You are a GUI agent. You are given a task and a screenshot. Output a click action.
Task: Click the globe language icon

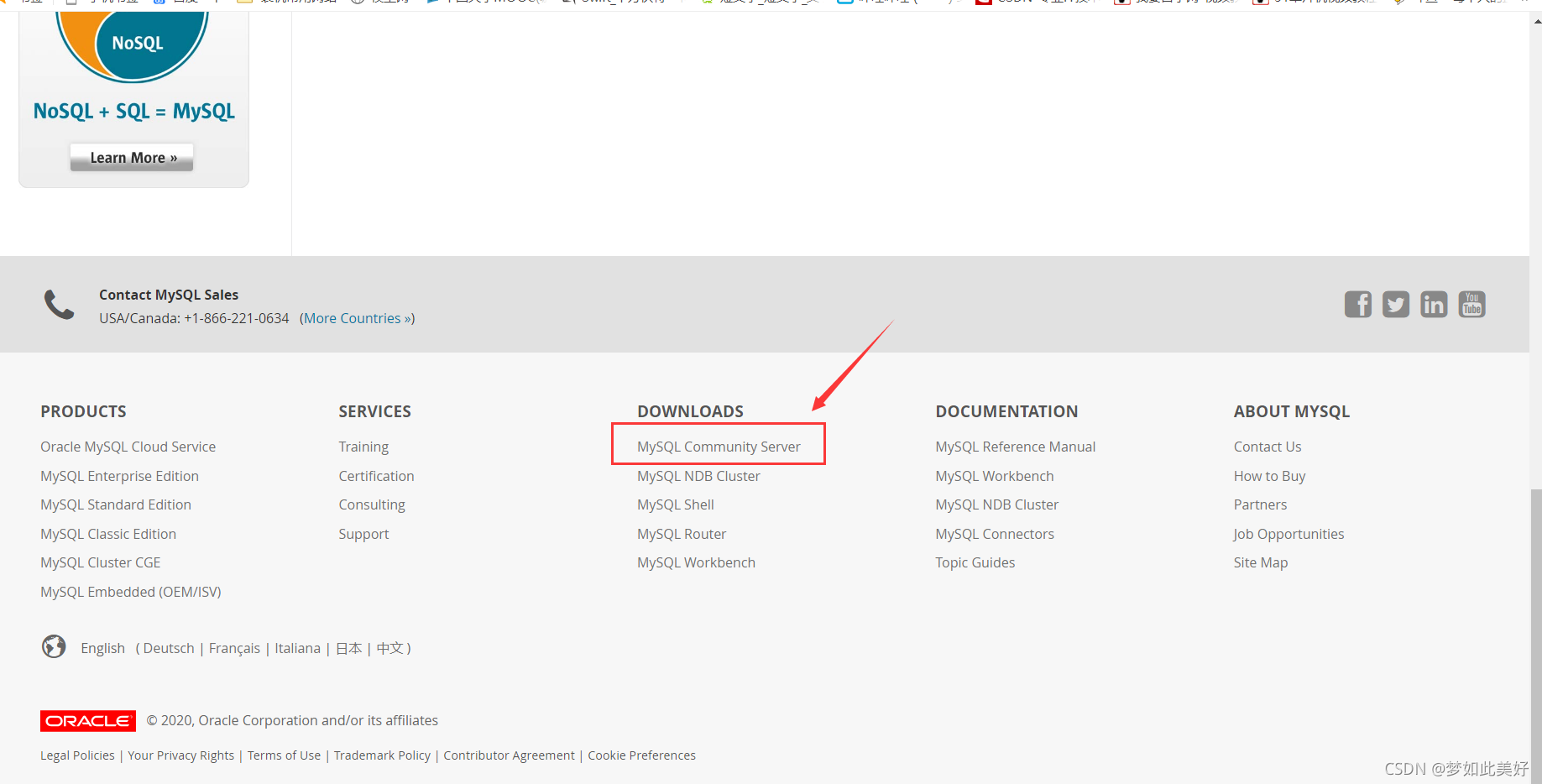click(x=54, y=646)
